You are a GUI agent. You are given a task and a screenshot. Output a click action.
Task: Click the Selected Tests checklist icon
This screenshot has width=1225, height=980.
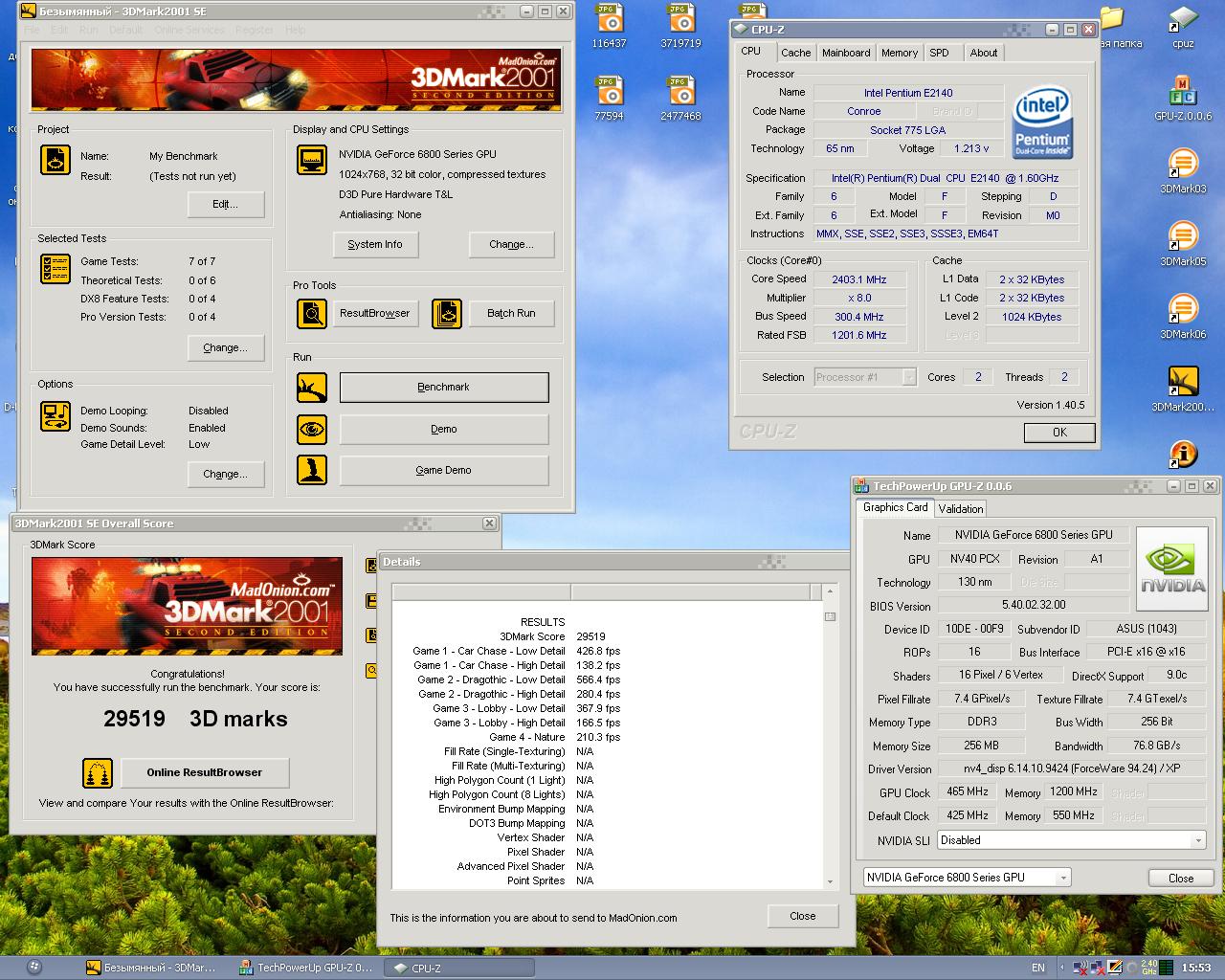(56, 269)
